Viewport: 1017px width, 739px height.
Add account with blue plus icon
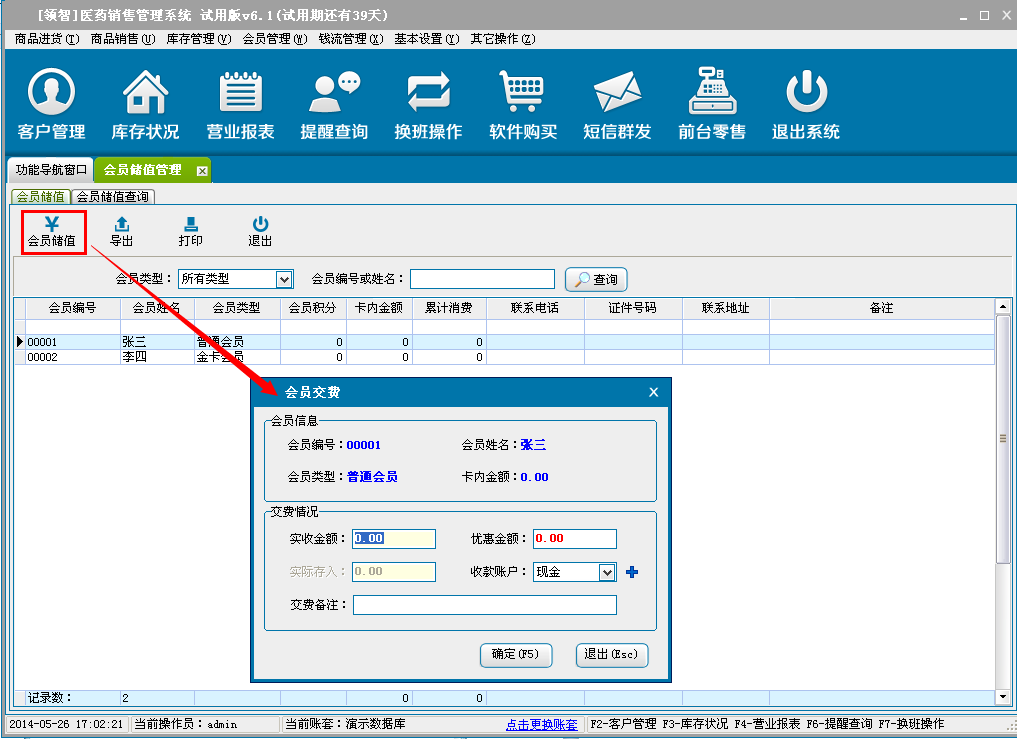pyautogui.click(x=632, y=572)
